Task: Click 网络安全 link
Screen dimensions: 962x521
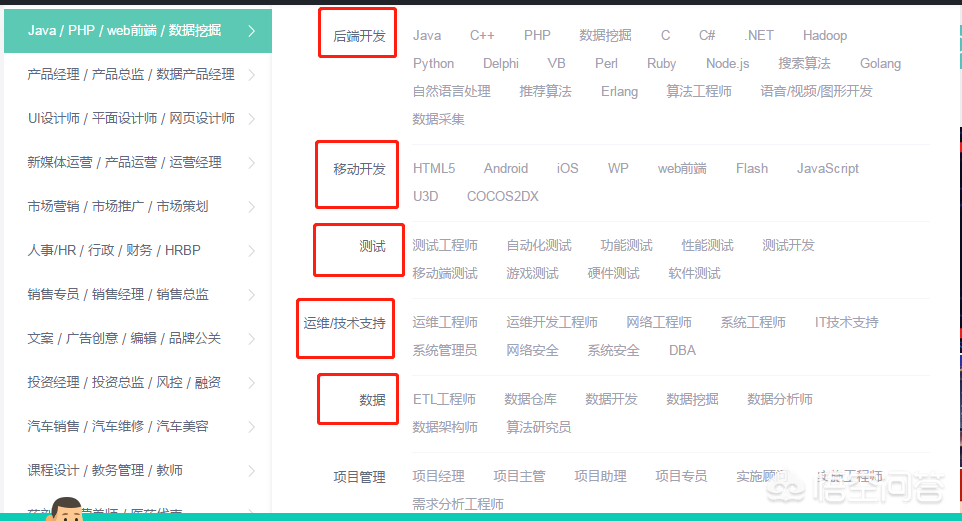Action: click(x=532, y=350)
